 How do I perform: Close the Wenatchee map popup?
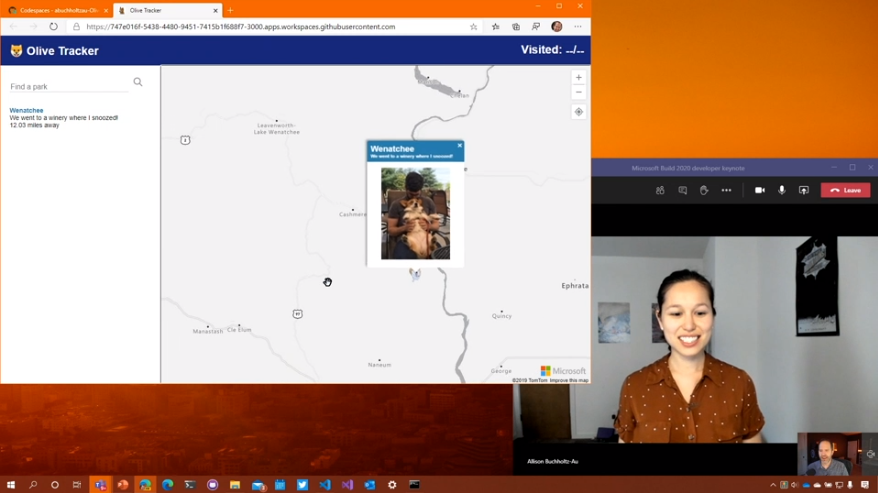[x=460, y=146]
